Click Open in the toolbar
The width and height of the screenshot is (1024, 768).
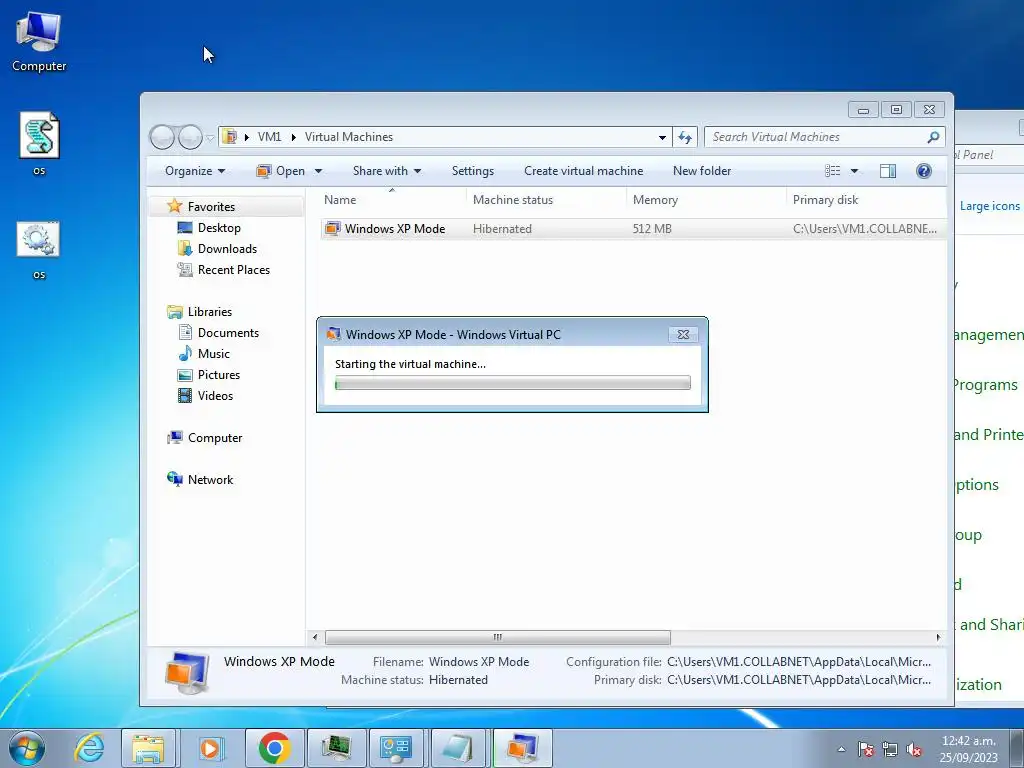click(x=281, y=171)
